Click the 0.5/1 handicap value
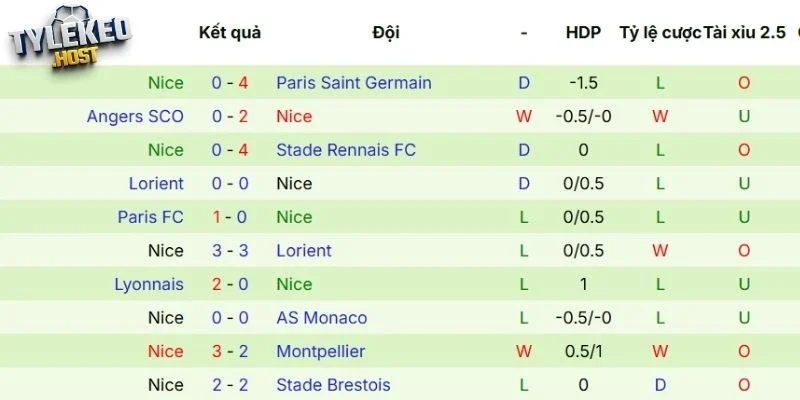Screen dimensions: 800x400 [583, 351]
